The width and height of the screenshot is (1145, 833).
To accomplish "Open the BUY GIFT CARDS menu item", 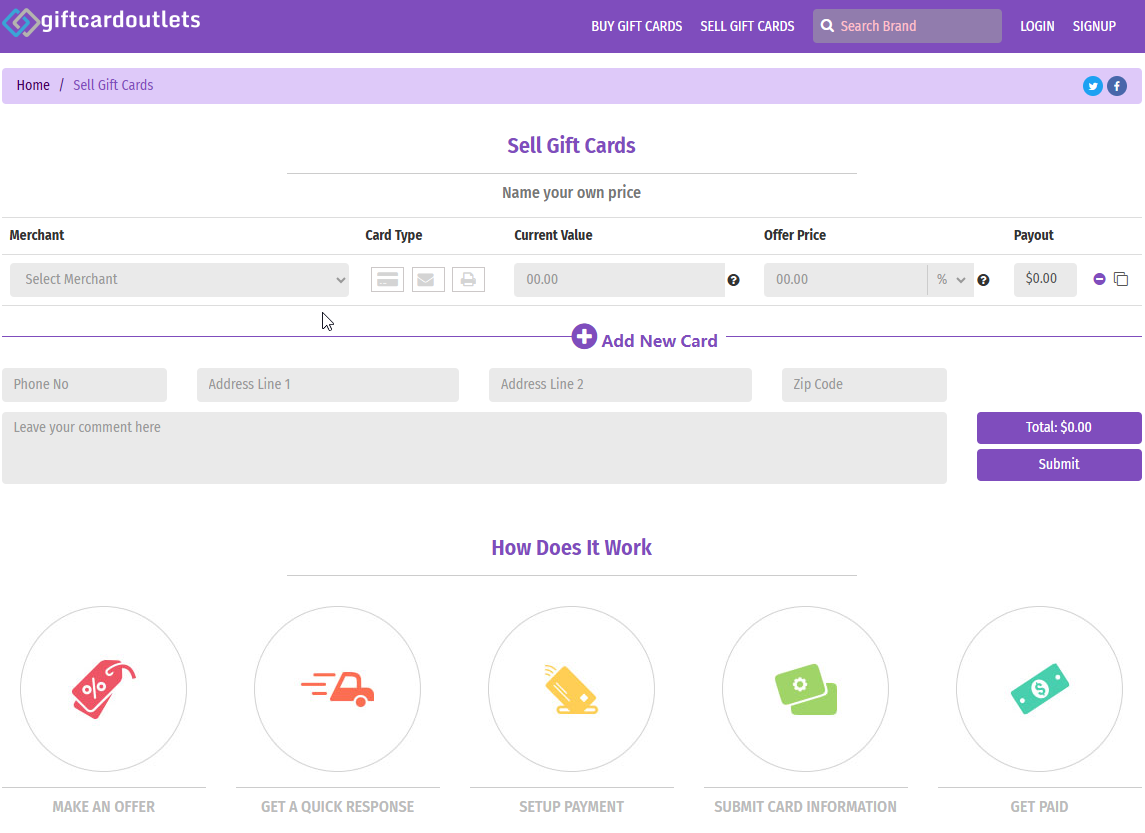I will (636, 26).
